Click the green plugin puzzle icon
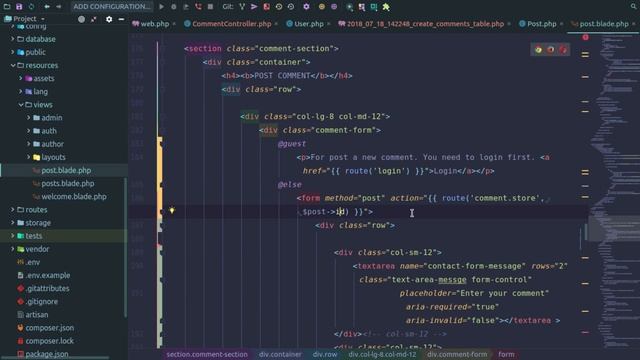Viewport: 640px width, 360px height. coord(386,7)
